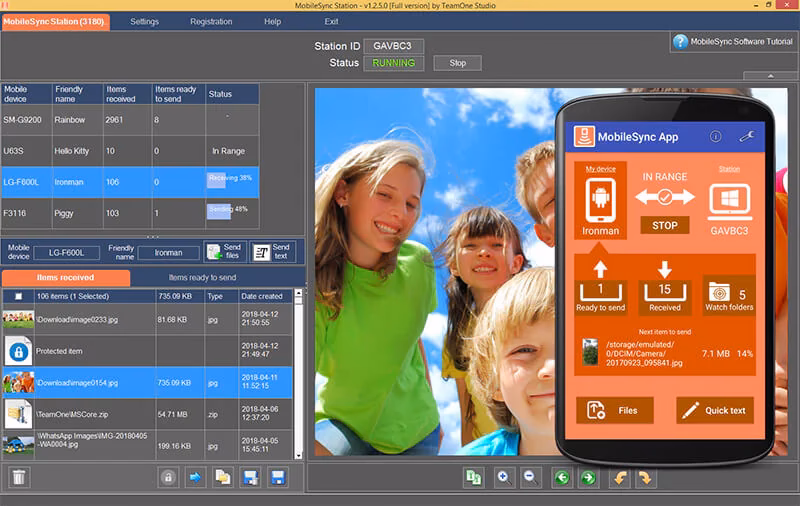Click the lock protect item icon
Image resolution: width=800 pixels, height=506 pixels.
pyautogui.click(x=168, y=477)
